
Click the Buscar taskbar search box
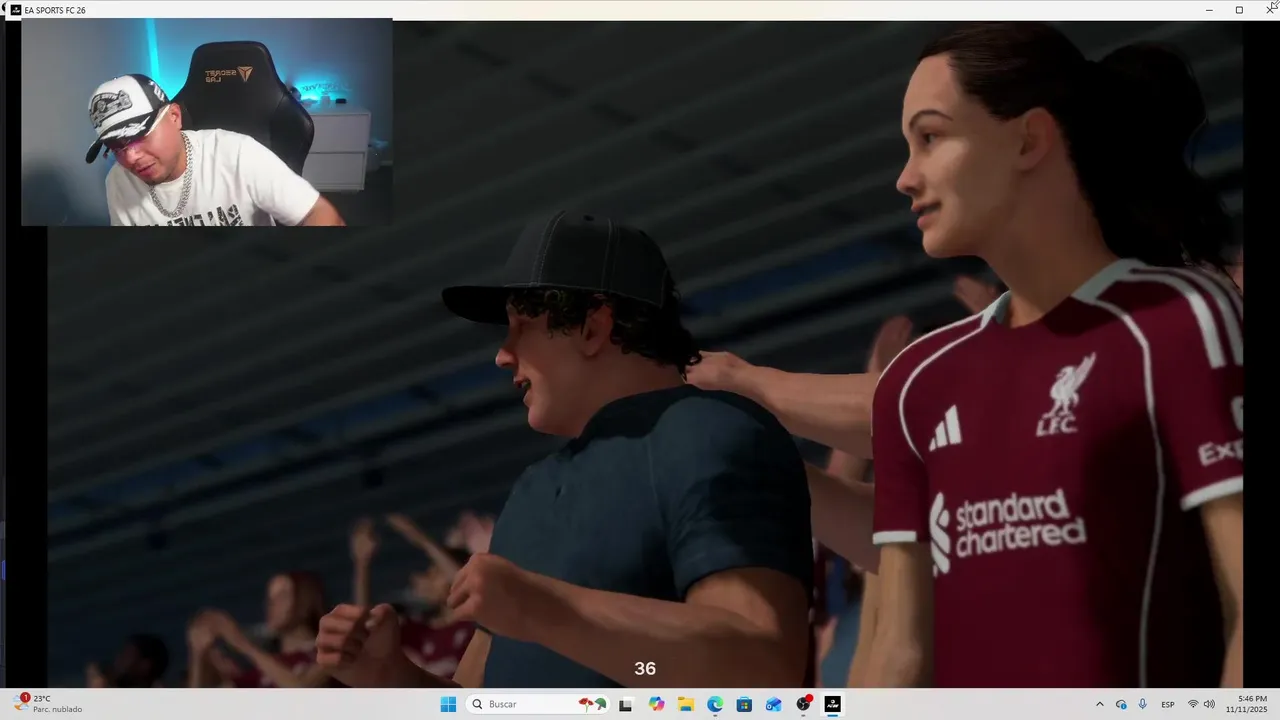coord(540,704)
